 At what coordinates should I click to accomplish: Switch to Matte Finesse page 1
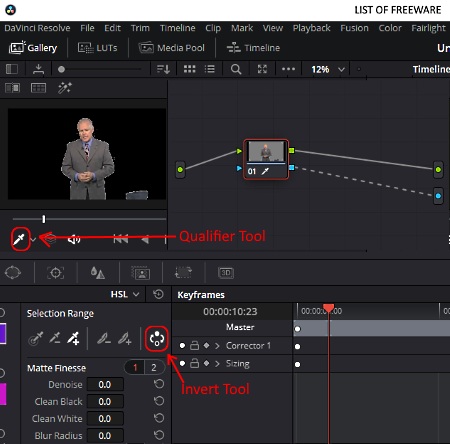pos(135,368)
